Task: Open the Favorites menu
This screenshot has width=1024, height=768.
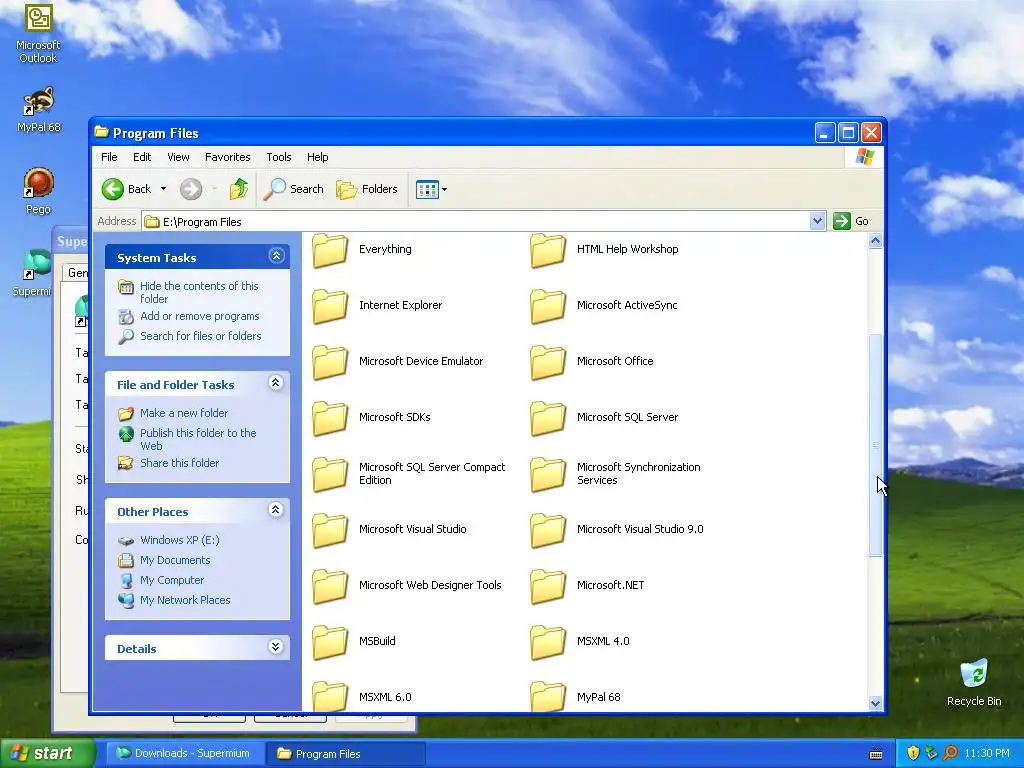Action: (227, 157)
